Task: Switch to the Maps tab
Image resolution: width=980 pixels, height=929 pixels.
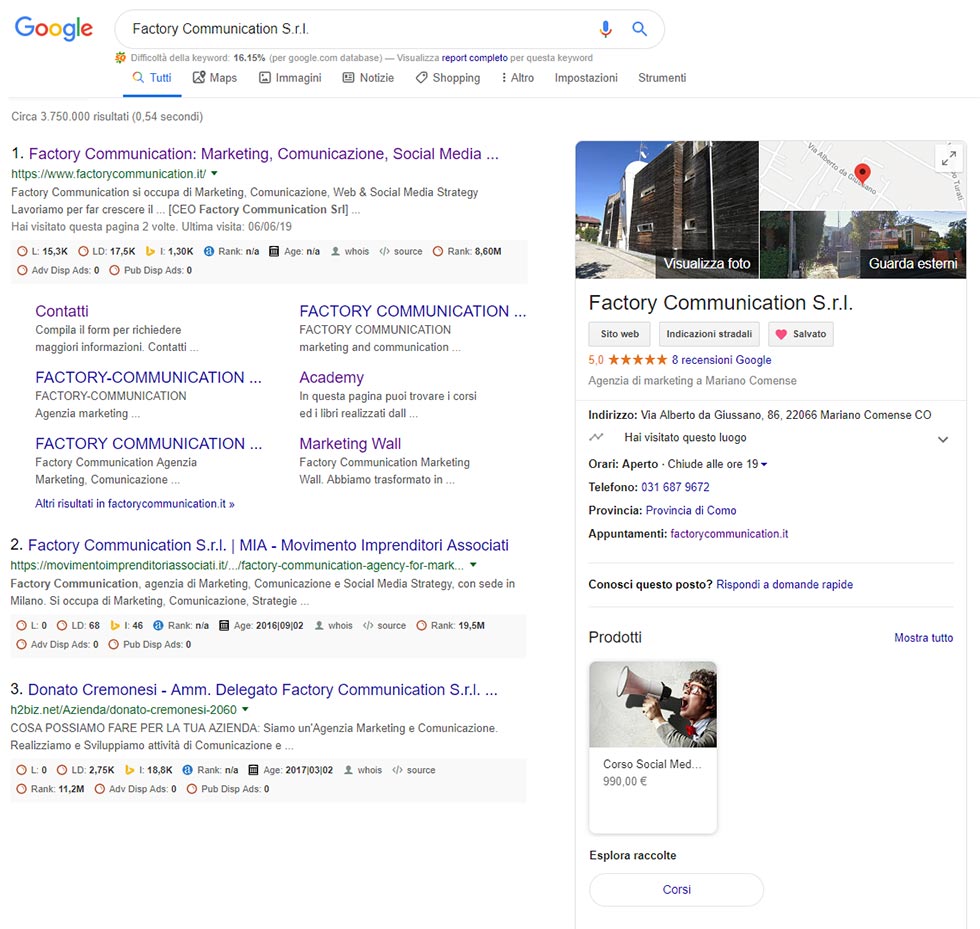Action: tap(215, 78)
